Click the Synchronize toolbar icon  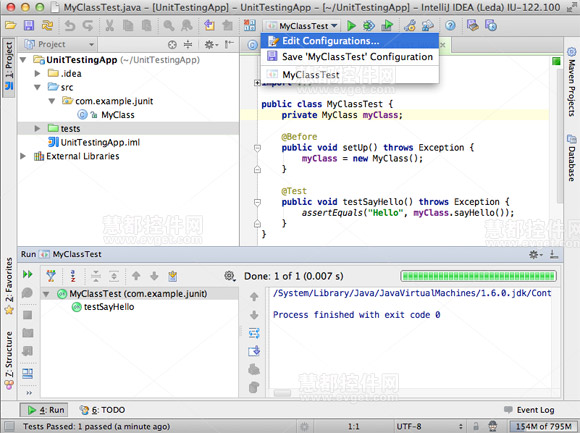coord(47,26)
